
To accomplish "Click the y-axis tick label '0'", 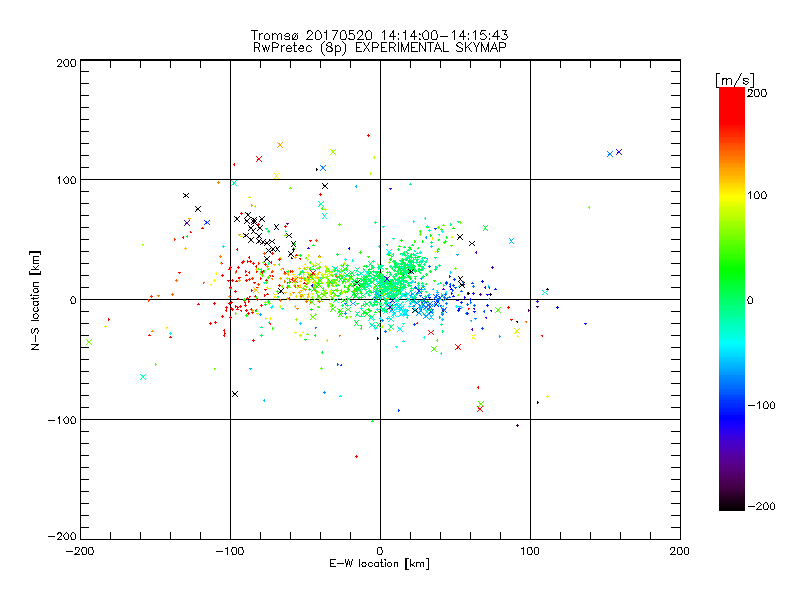I will pyautogui.click(x=73, y=300).
